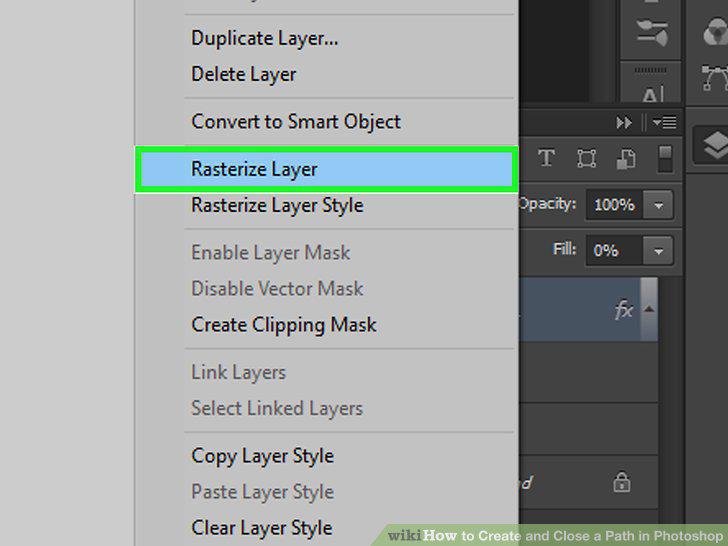Click the Opacity 100% value field
The width and height of the screenshot is (728, 546).
click(614, 205)
